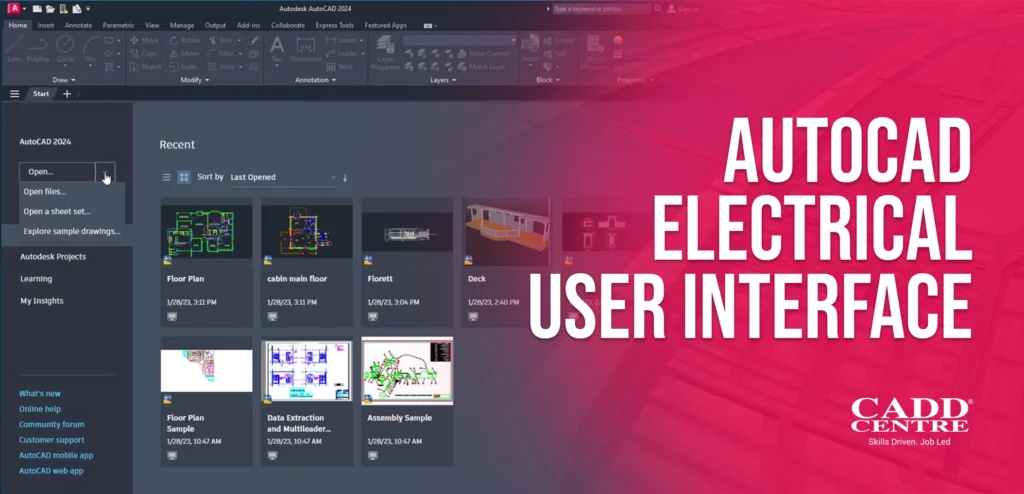The width and height of the screenshot is (1024, 494).
Task: Click the Online help link
Action: click(x=40, y=408)
